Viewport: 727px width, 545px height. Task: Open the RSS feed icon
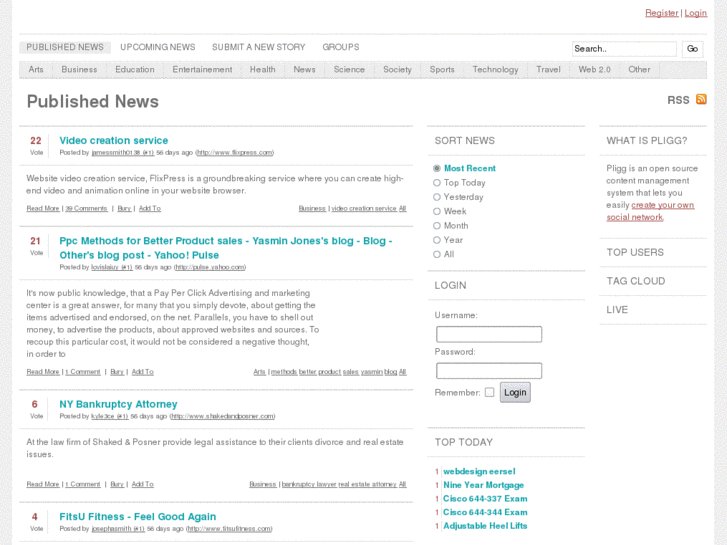pyautogui.click(x=701, y=99)
